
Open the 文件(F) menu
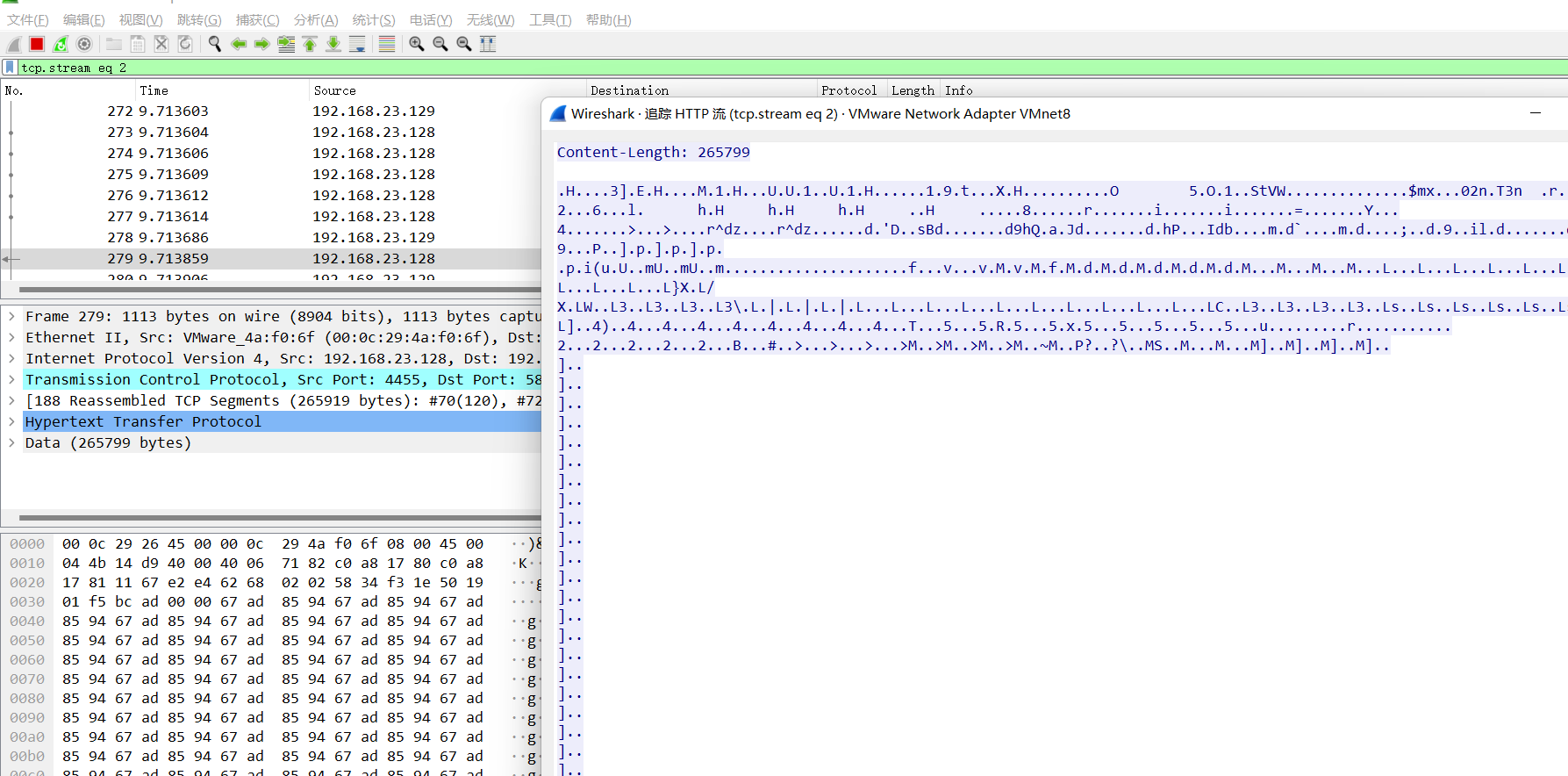(28, 19)
